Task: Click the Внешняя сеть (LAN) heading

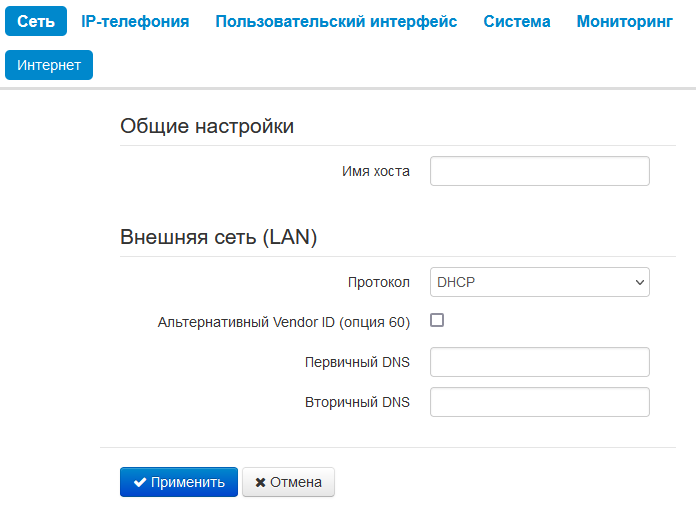Action: tap(218, 237)
